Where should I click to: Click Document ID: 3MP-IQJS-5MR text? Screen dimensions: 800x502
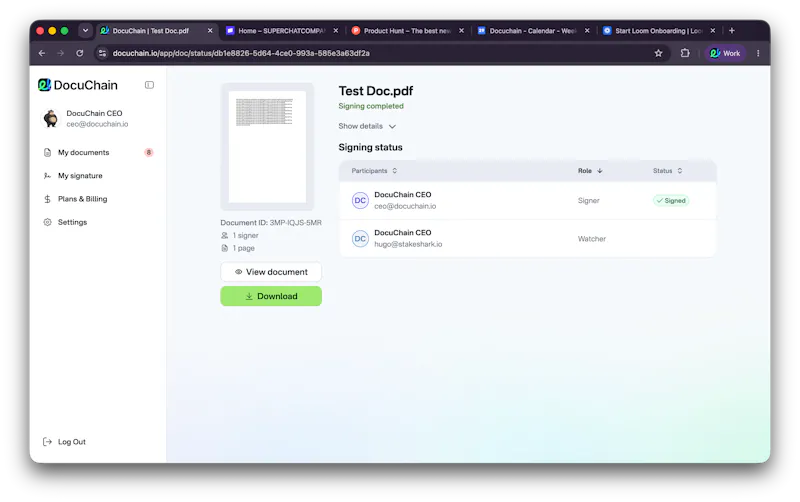click(271, 223)
